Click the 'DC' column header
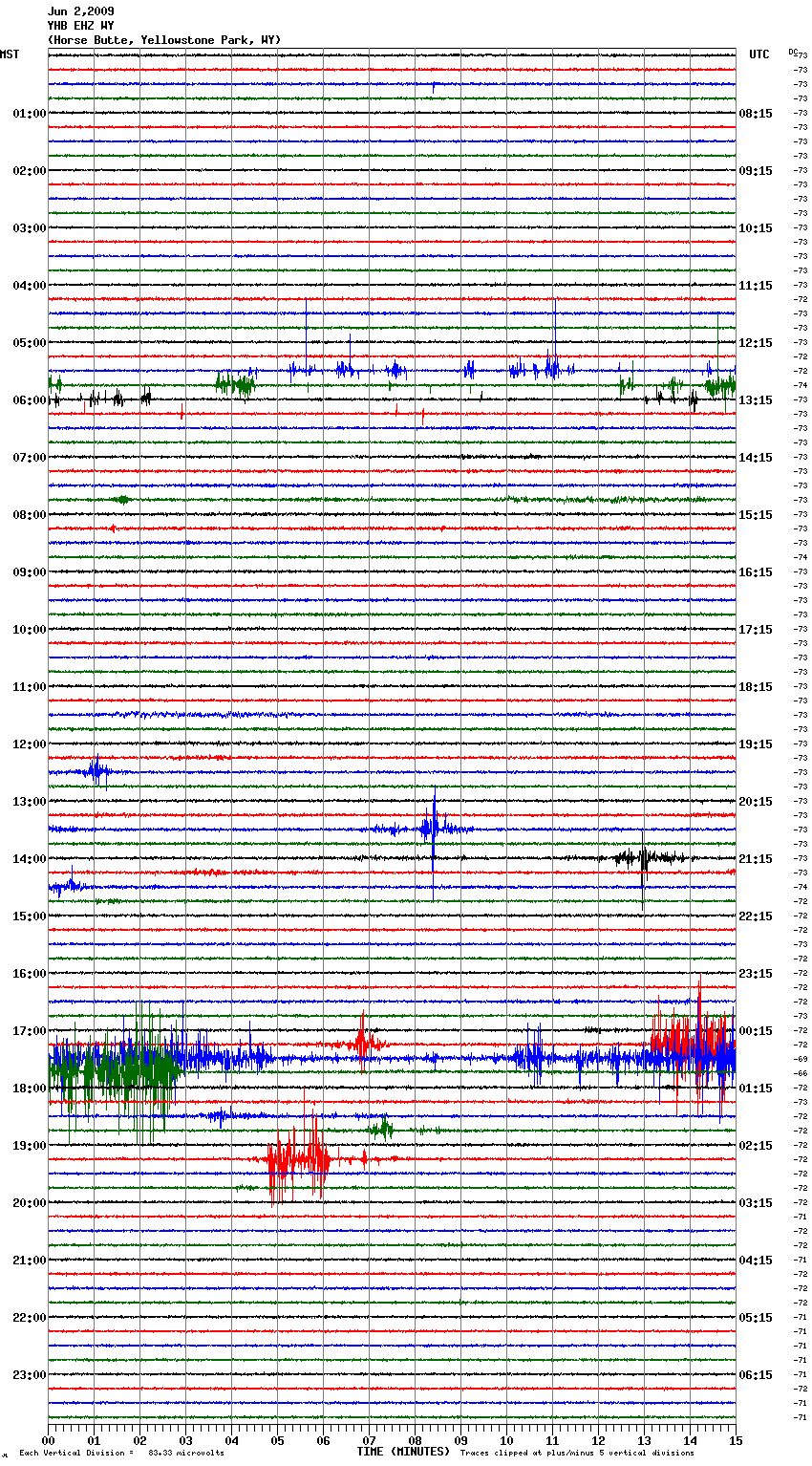The image size is (812, 1466). click(793, 52)
